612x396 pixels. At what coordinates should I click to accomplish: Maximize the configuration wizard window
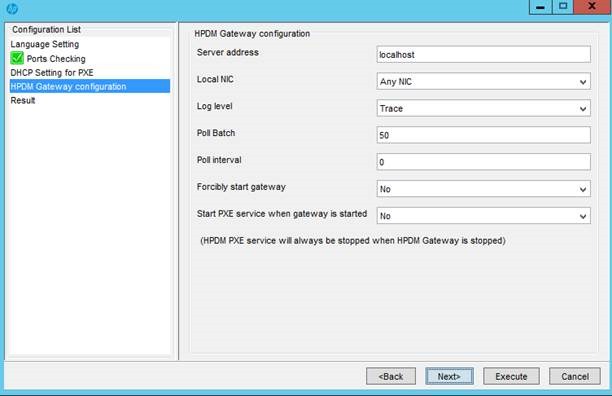563,7
